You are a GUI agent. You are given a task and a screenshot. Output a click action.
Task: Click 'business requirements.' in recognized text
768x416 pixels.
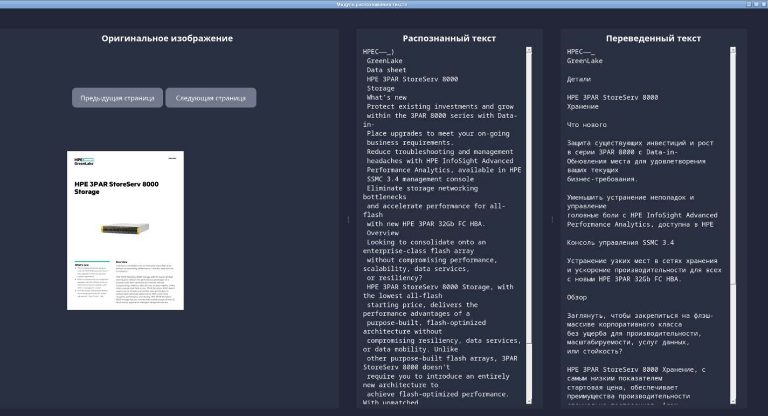(x=410, y=143)
